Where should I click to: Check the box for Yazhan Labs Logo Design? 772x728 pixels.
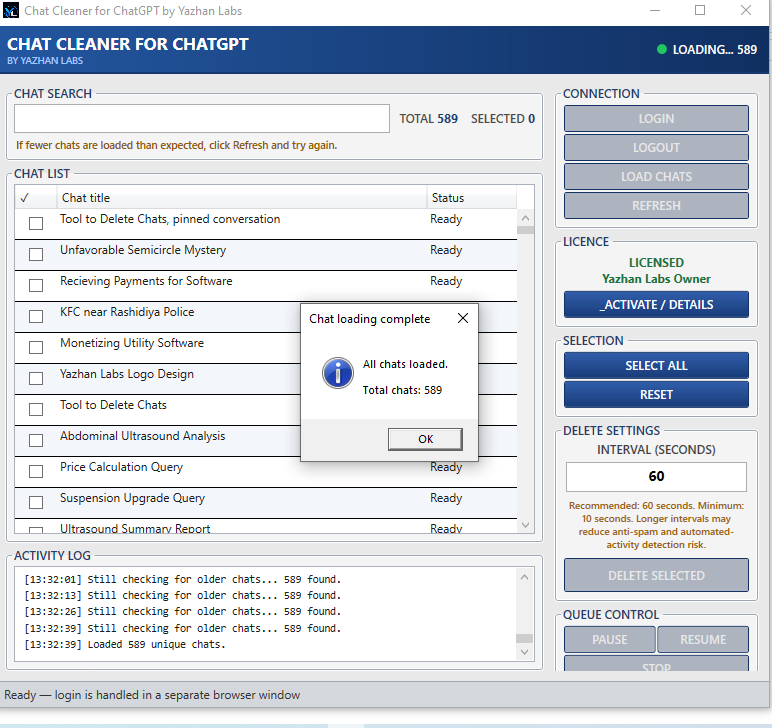point(36,379)
